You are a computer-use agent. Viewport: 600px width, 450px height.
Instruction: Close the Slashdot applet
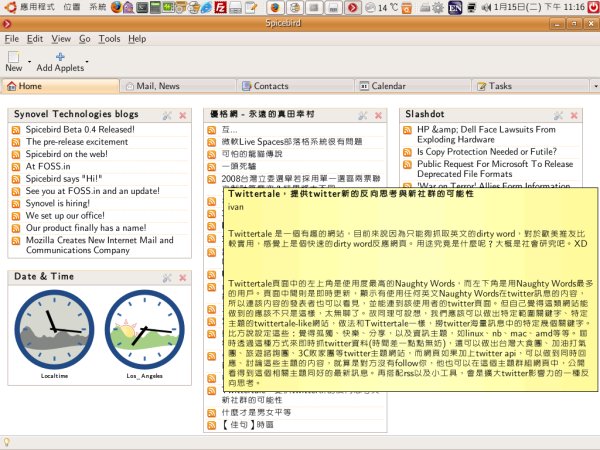pos(574,115)
